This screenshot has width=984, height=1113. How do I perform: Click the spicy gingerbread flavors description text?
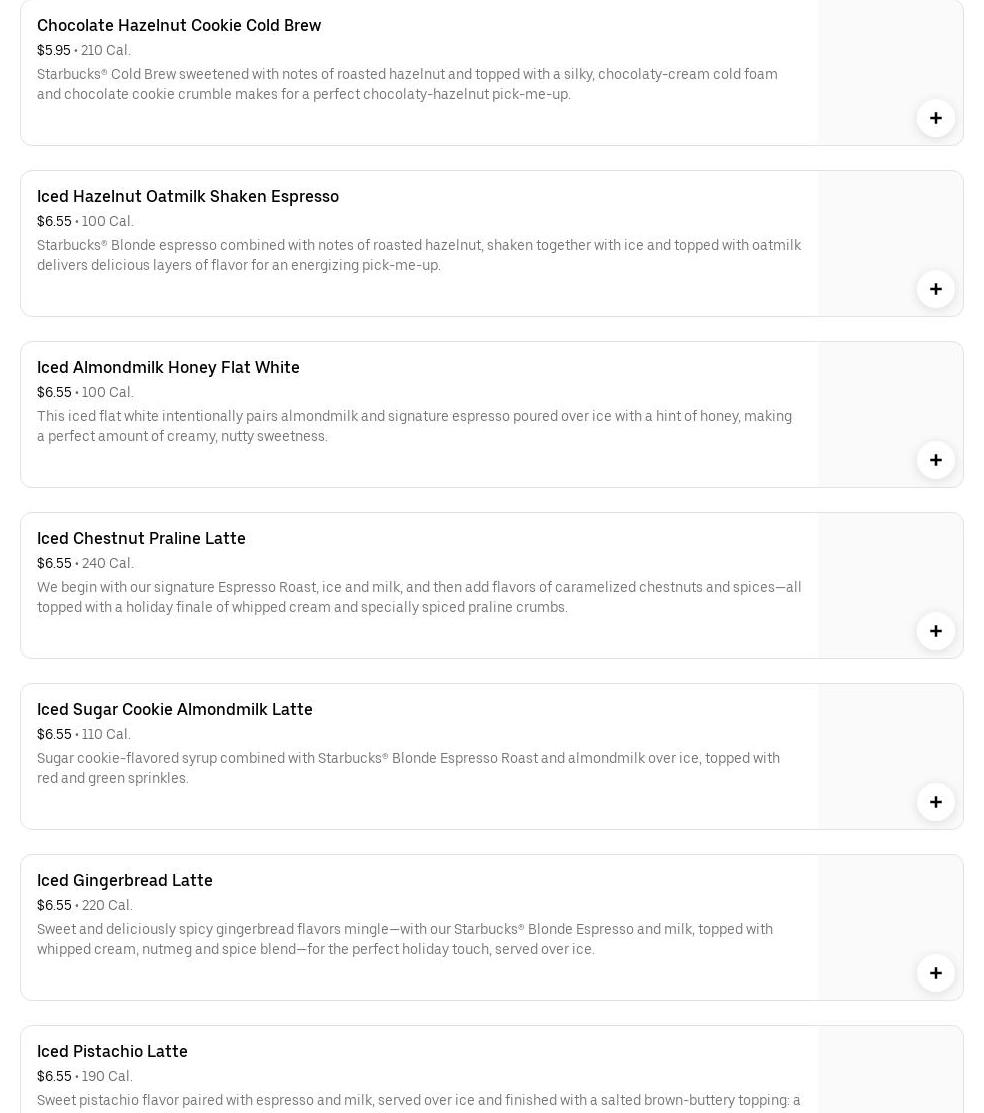[x=405, y=939]
